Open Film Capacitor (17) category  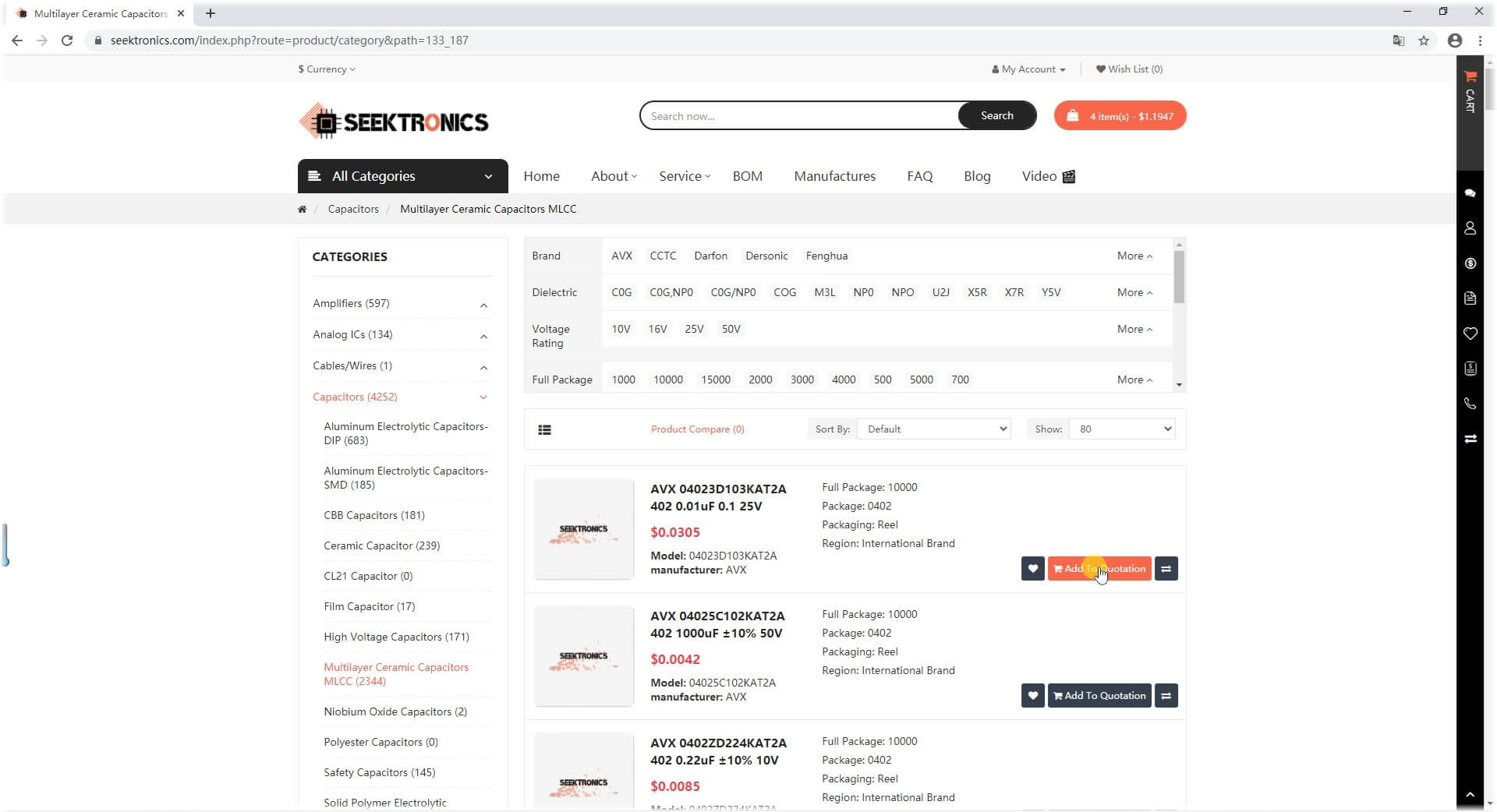click(369, 606)
